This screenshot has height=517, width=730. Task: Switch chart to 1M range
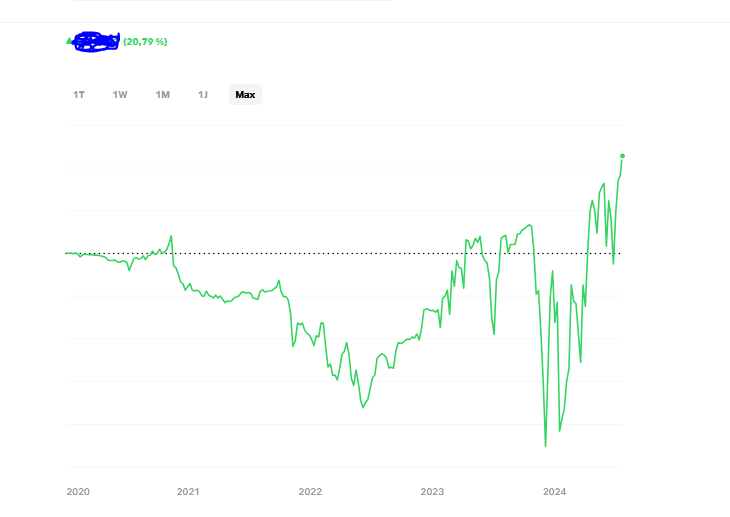coord(162,95)
